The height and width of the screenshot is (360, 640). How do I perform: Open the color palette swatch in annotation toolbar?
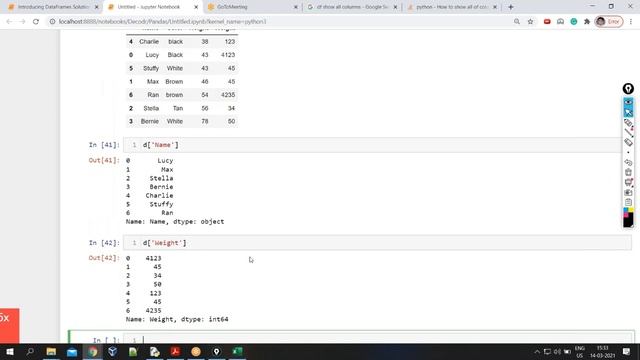click(628, 217)
